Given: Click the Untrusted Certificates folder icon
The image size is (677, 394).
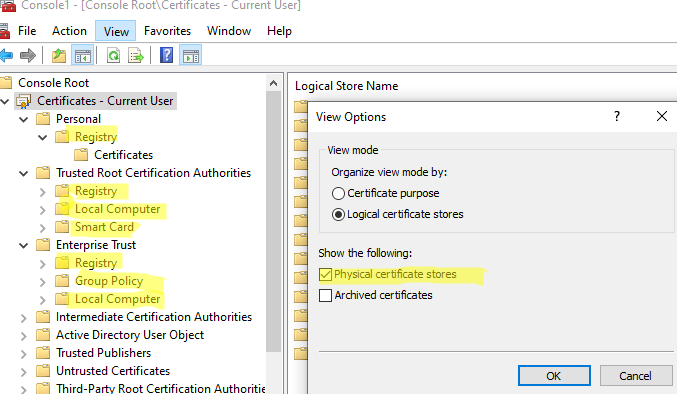Looking at the screenshot, I should coord(43,371).
